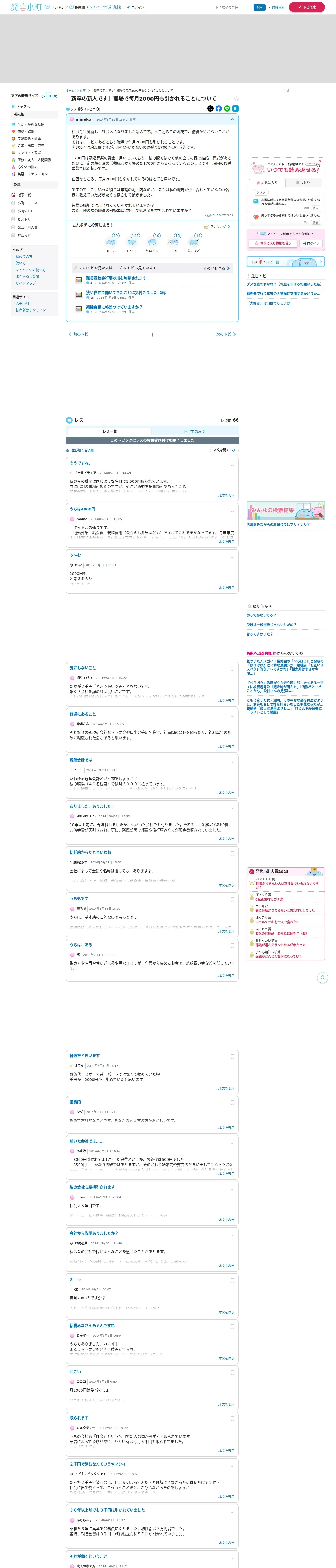The image size is (336, 1568).
Task: Click the 生活・身近な話題 category icon
Action: click(x=13, y=124)
